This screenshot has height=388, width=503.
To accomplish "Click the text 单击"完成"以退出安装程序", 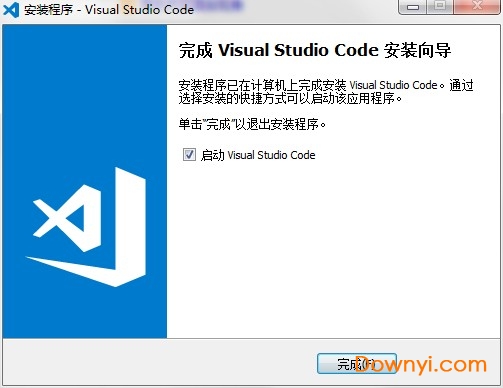I will [252, 124].
